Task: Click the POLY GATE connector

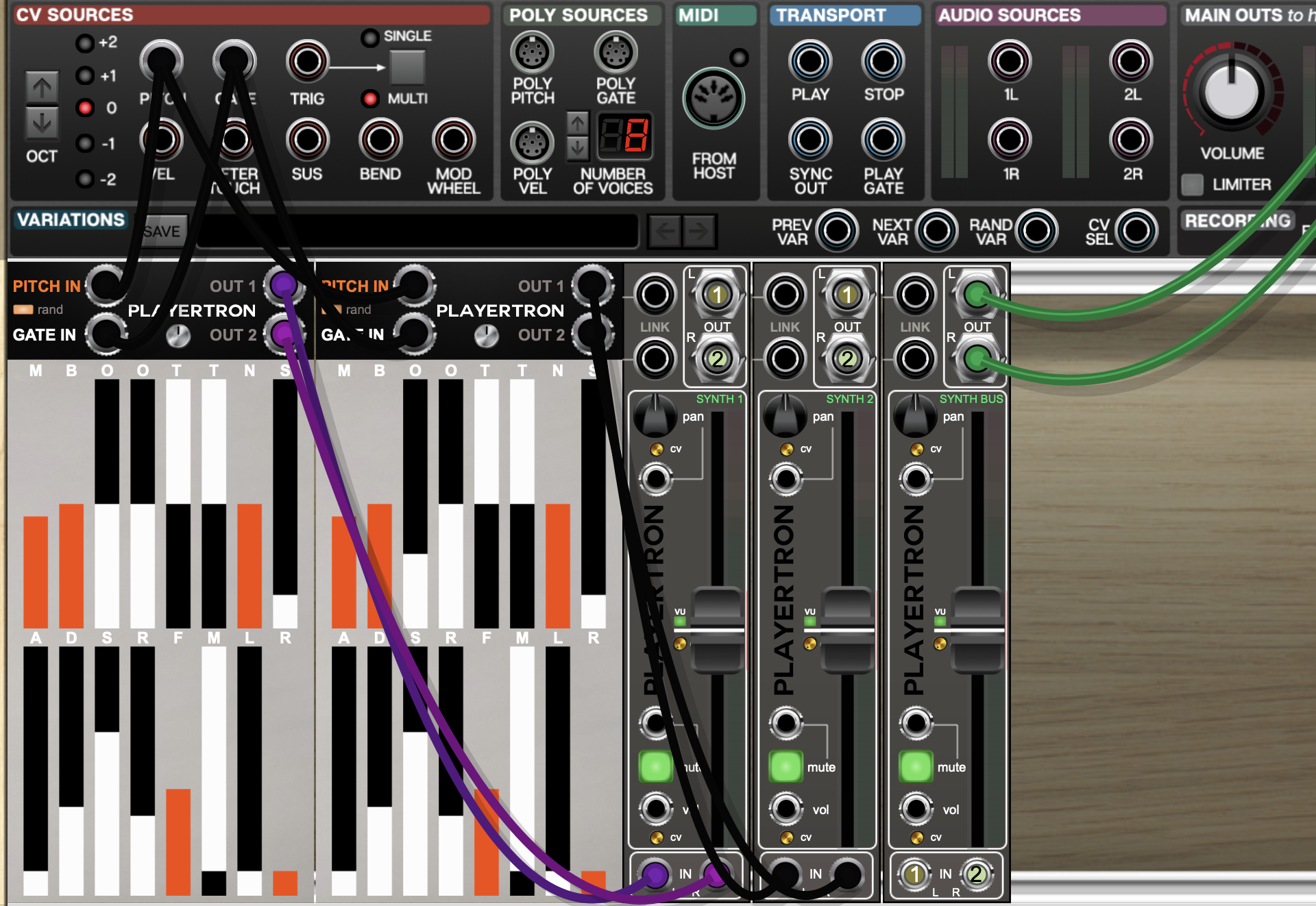Action: [x=616, y=52]
